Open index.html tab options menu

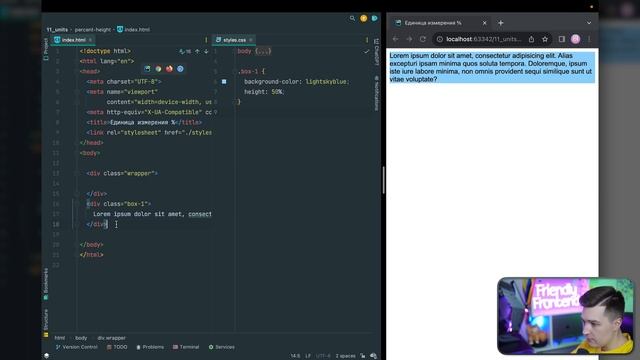coord(206,40)
